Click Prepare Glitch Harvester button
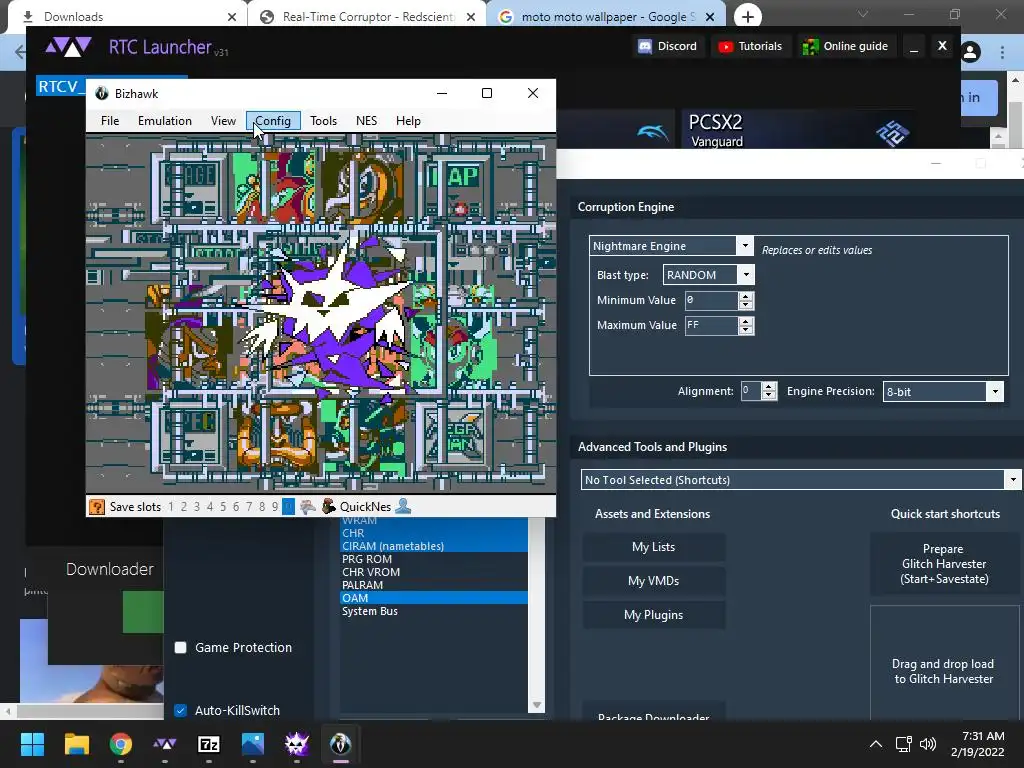 944,564
